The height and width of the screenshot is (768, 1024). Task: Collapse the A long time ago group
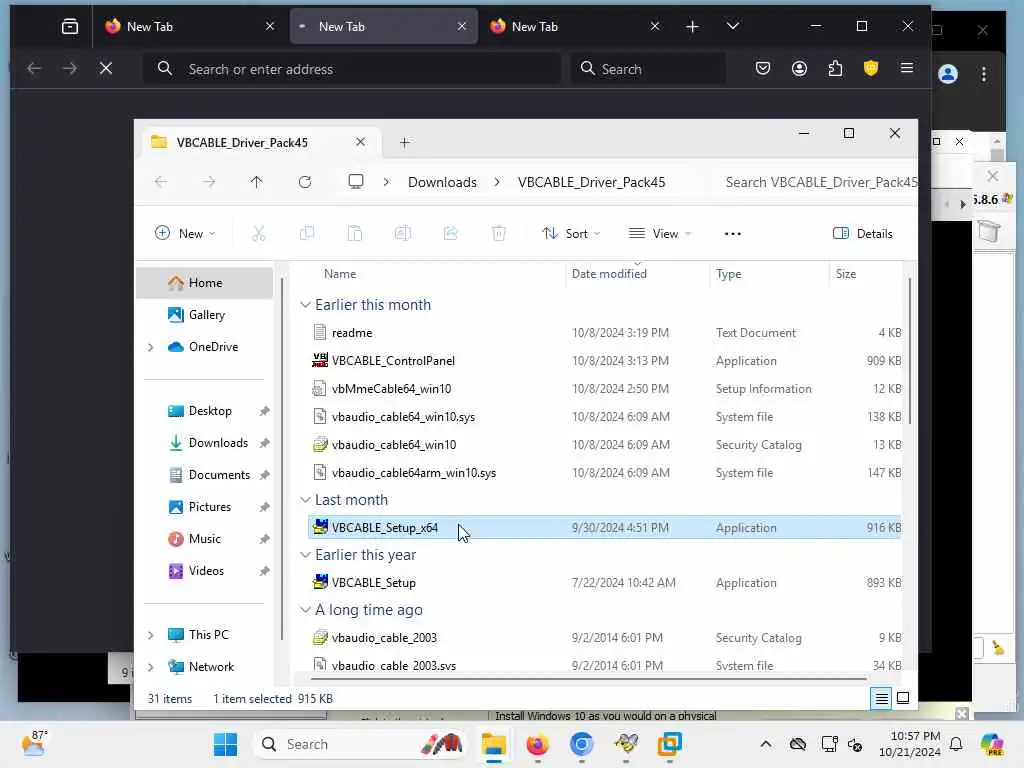pos(305,609)
